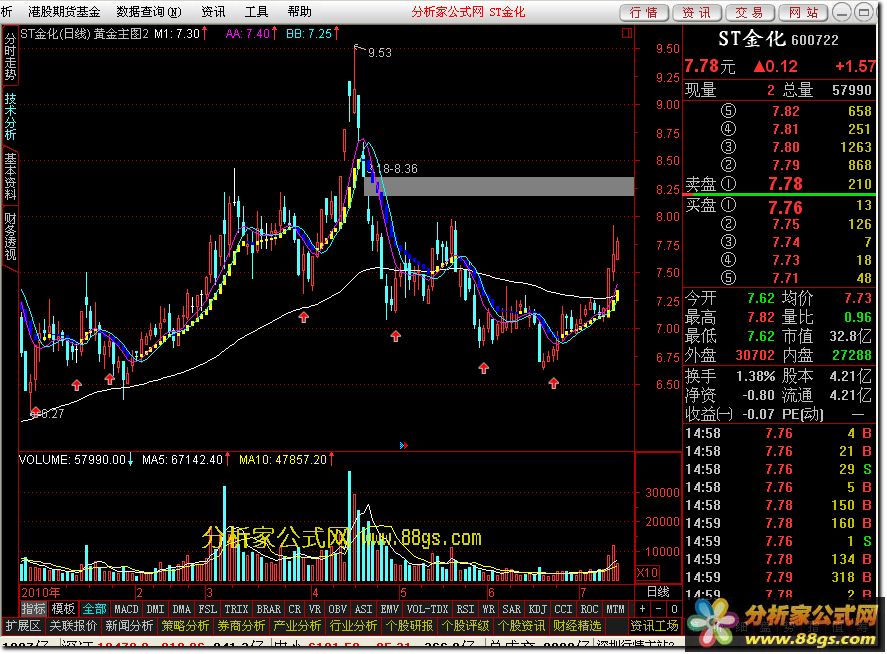Click the 9.53 peak price label
The image size is (887, 654).
380,53
